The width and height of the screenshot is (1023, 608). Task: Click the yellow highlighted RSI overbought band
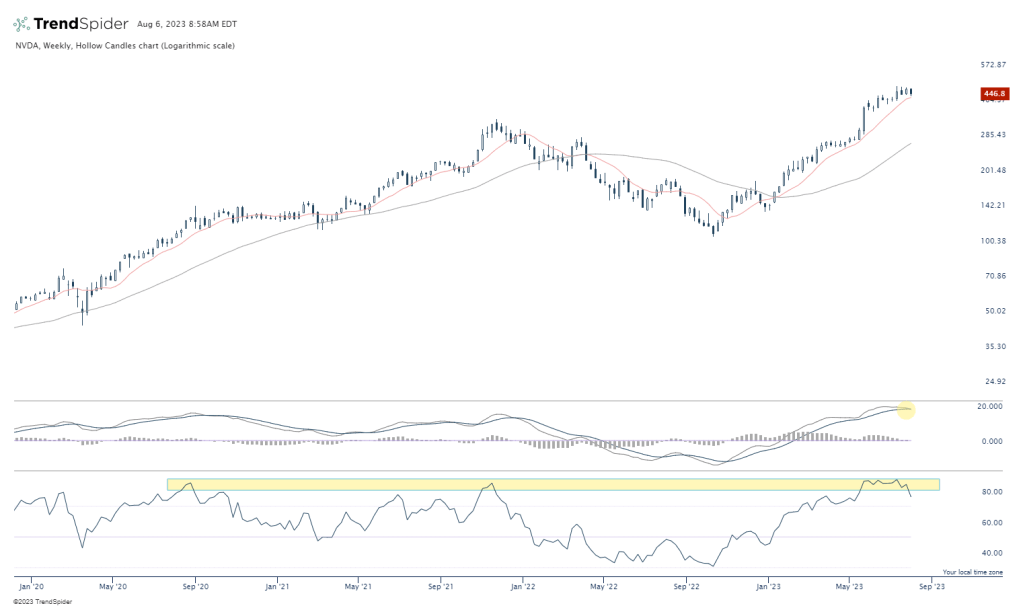(x=553, y=484)
